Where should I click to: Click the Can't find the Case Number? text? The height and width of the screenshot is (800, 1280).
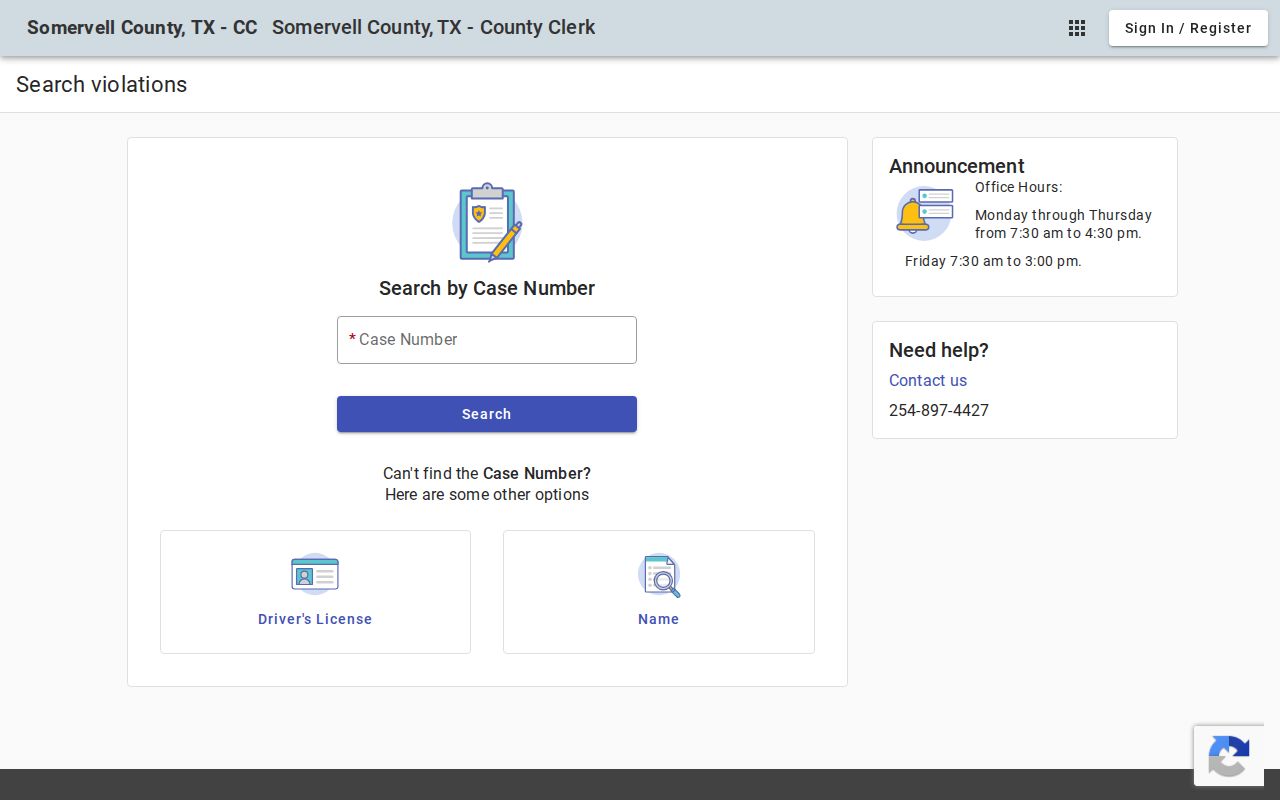click(x=487, y=473)
